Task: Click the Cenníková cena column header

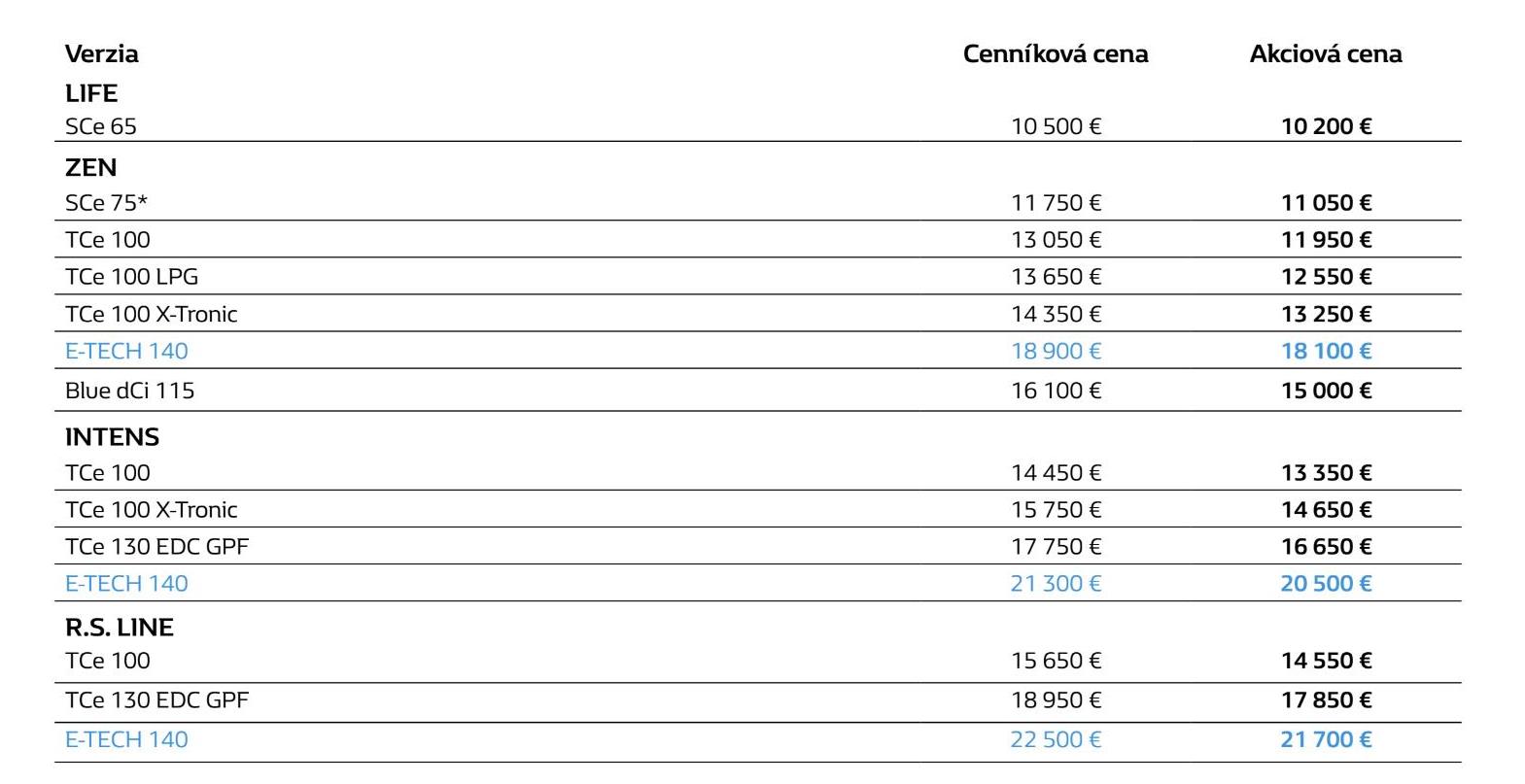Action: pyautogui.click(x=1056, y=53)
